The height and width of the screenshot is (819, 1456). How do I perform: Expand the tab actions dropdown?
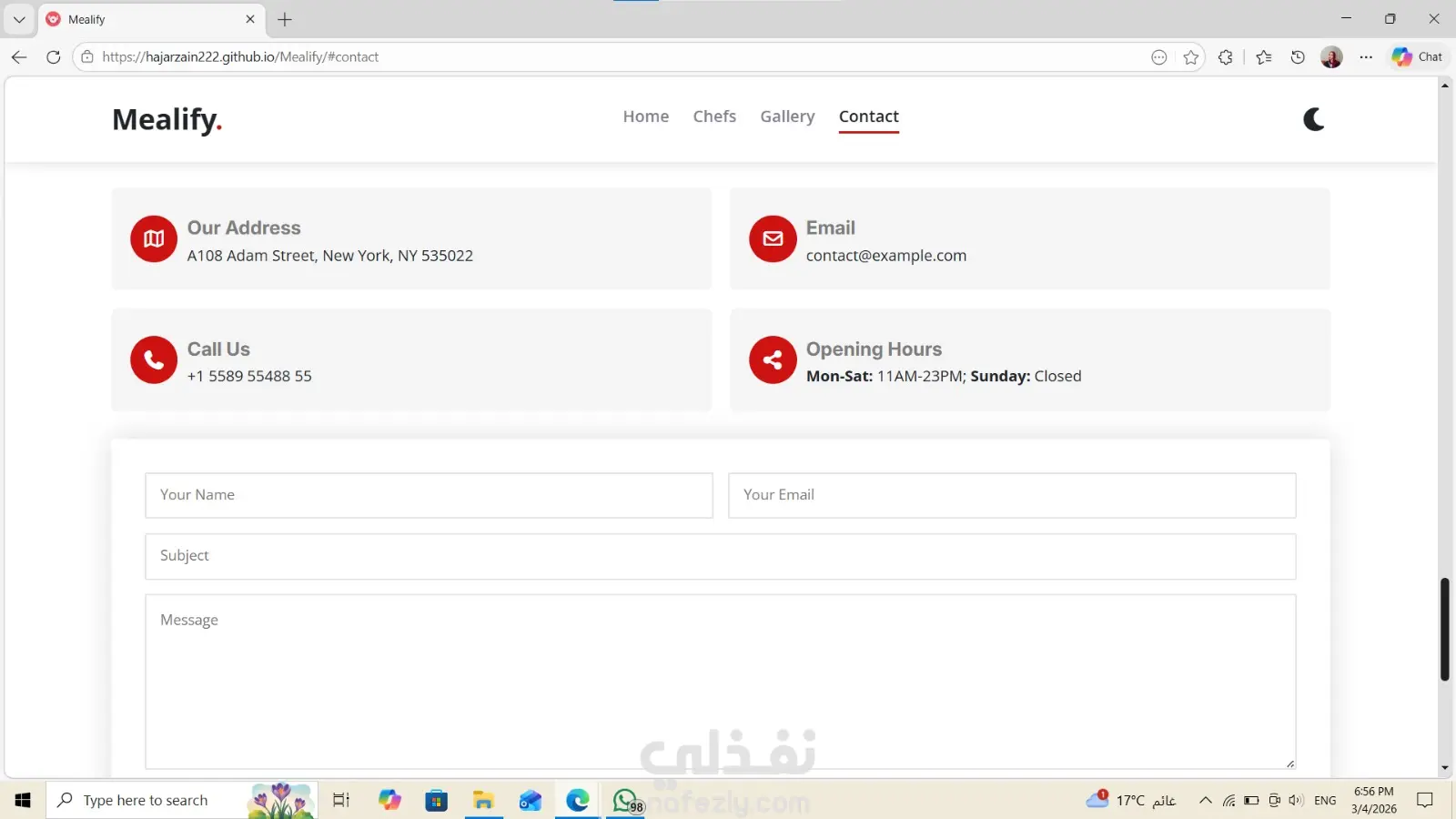[x=19, y=19]
